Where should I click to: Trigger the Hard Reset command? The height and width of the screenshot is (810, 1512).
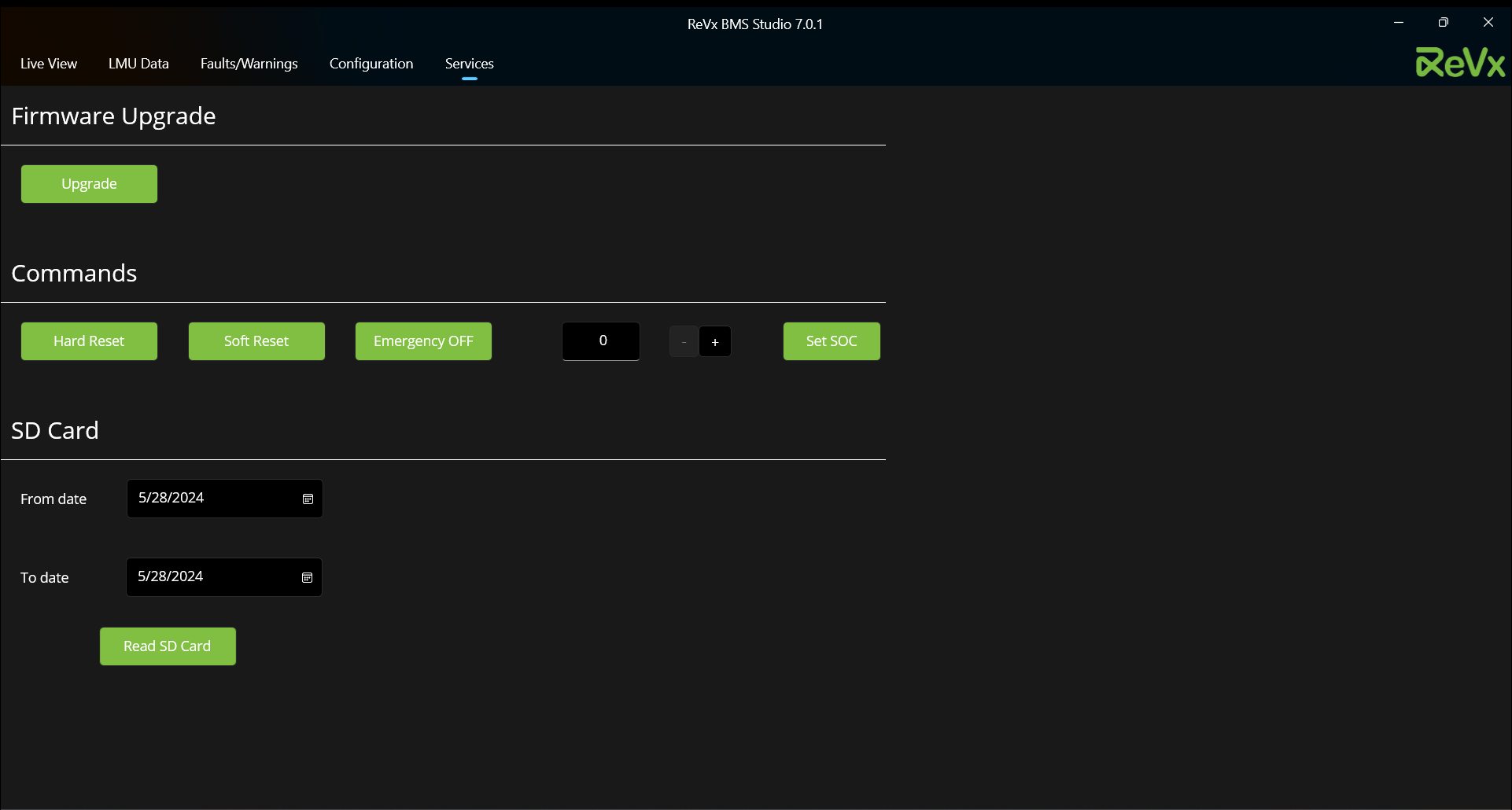click(x=89, y=341)
